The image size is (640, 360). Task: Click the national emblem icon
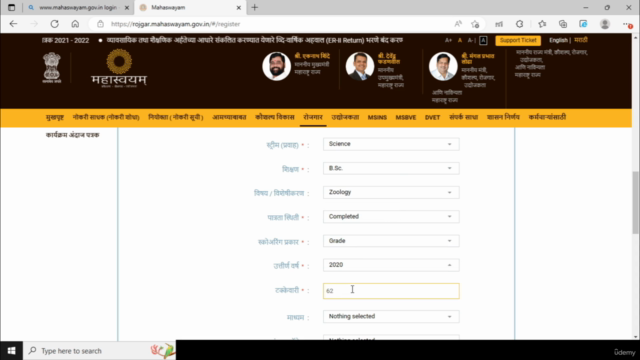coord(52,68)
